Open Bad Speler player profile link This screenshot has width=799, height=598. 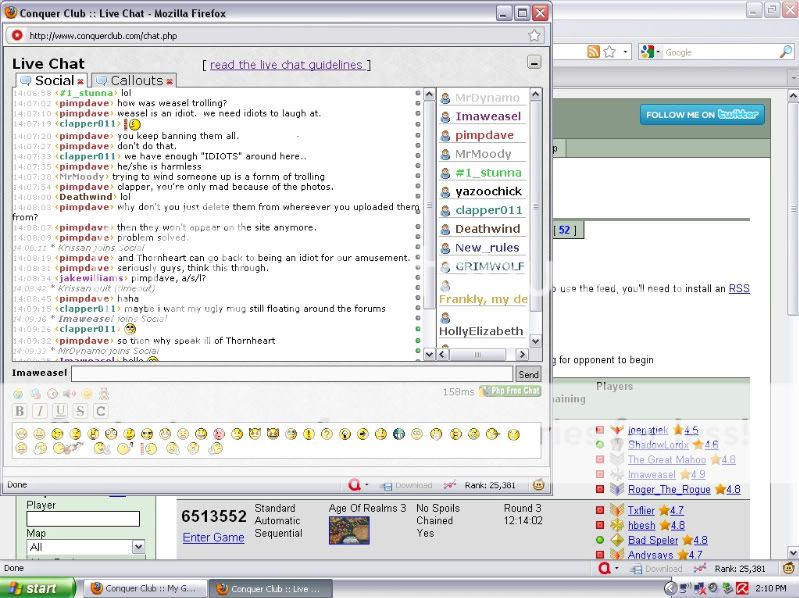653,540
